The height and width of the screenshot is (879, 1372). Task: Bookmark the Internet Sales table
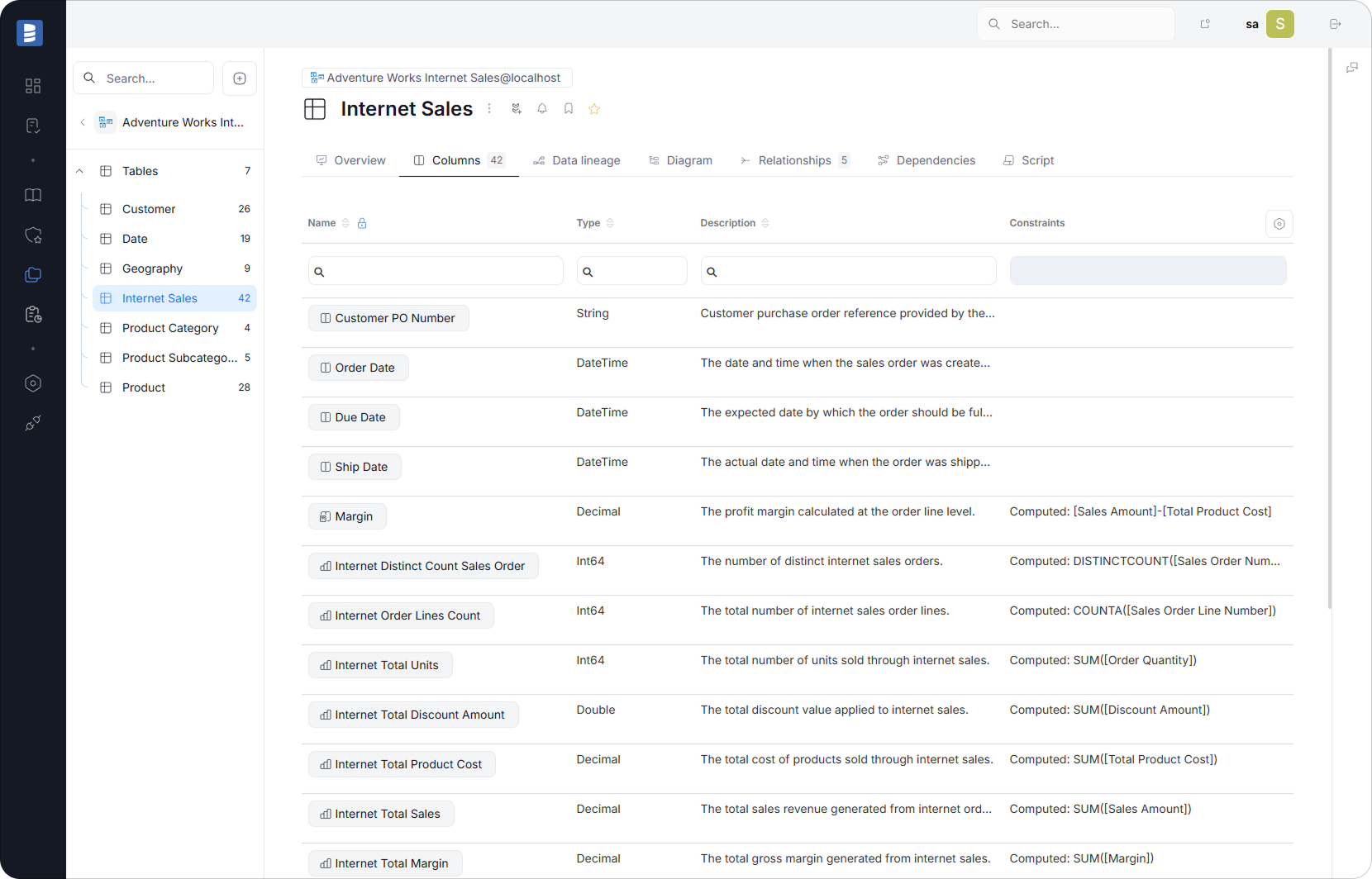pos(569,108)
